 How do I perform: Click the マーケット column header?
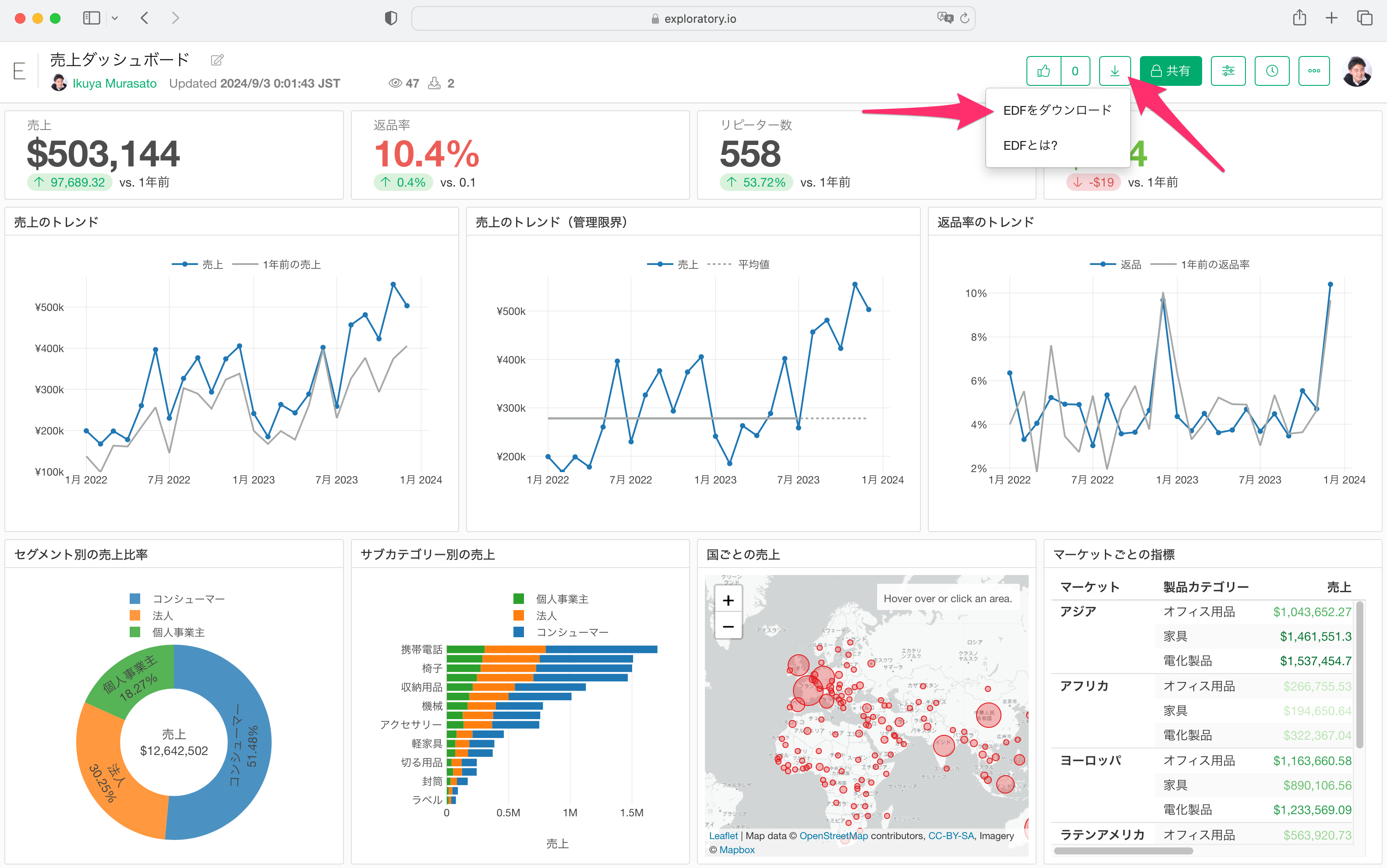point(1090,587)
